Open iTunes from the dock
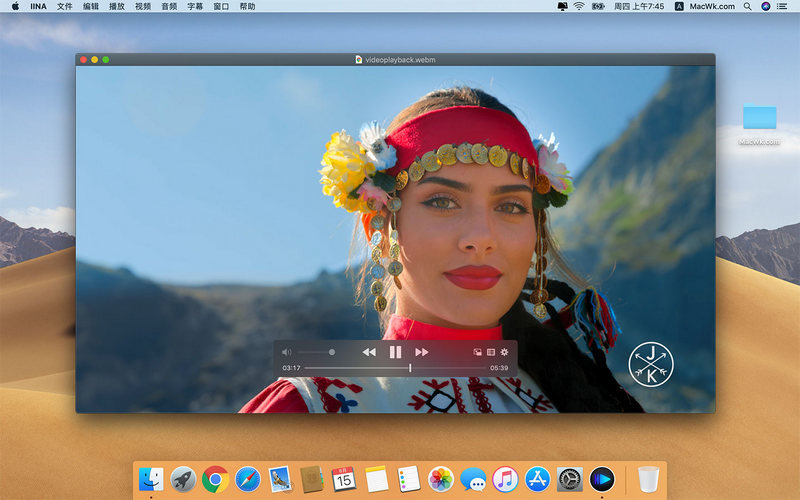Image resolution: width=800 pixels, height=500 pixels. [x=505, y=479]
